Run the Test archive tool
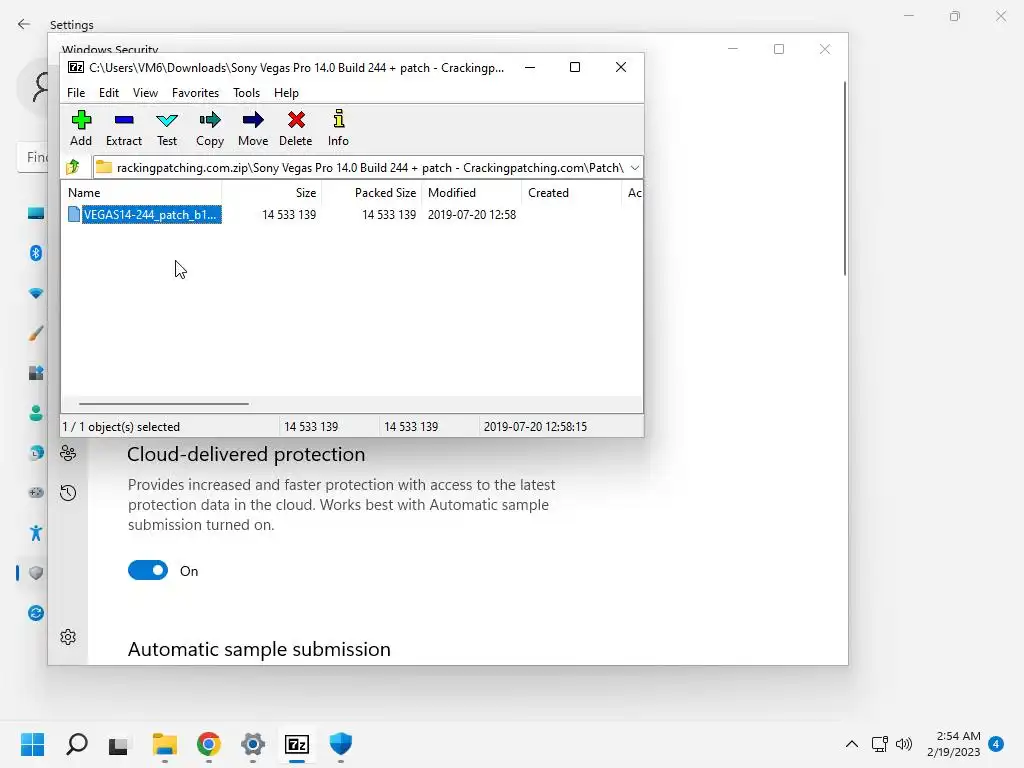Screen dimensions: 1024x768 pos(167,128)
